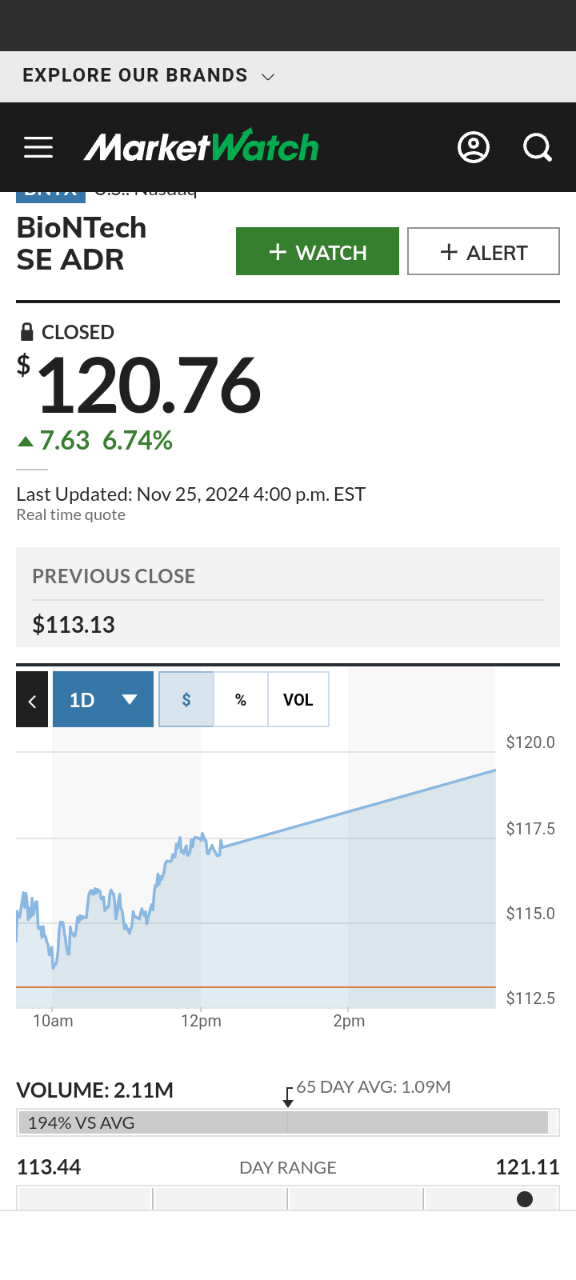Switch chart to dollar price view
Screen dimensions: 576x1280
click(x=186, y=699)
